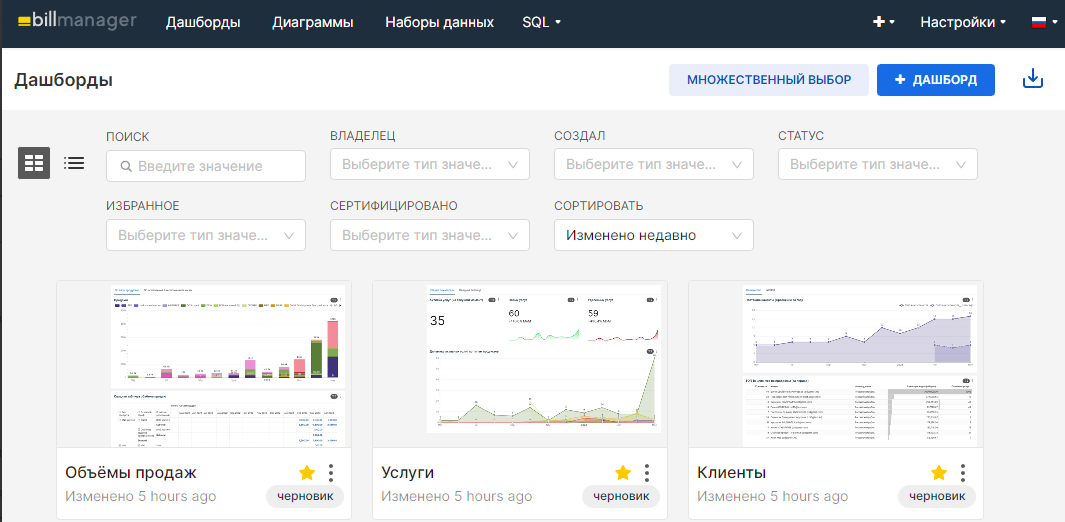
Task: Click черновик badge on Услуги card
Action: [621, 496]
